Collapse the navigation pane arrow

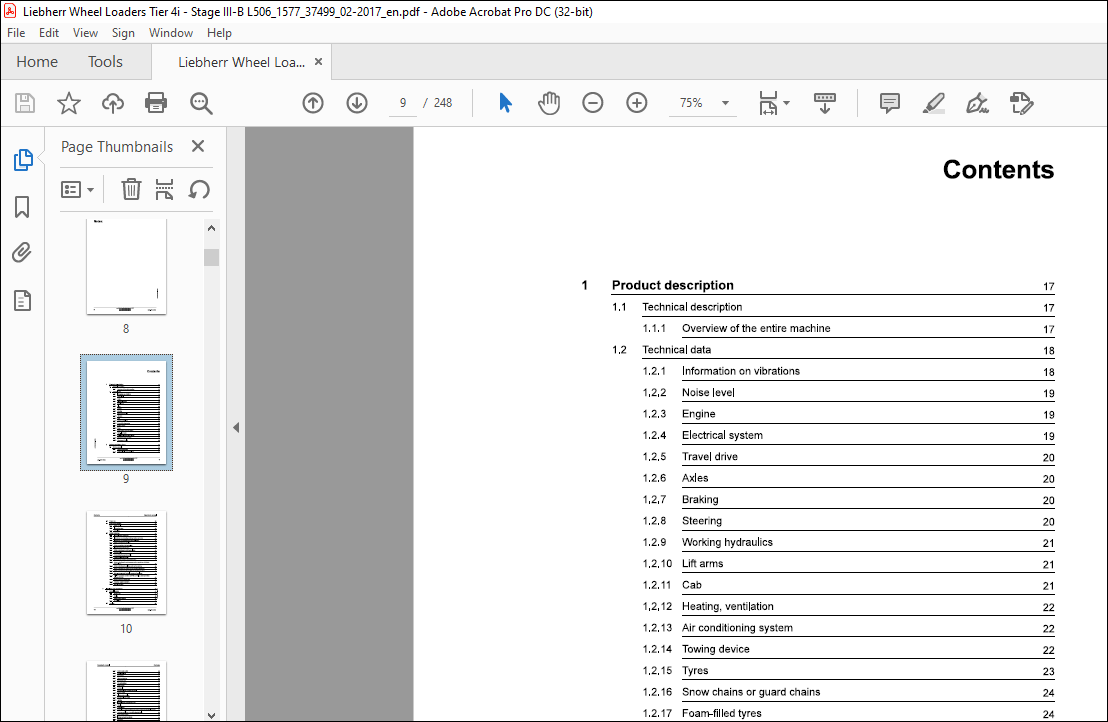point(236,427)
